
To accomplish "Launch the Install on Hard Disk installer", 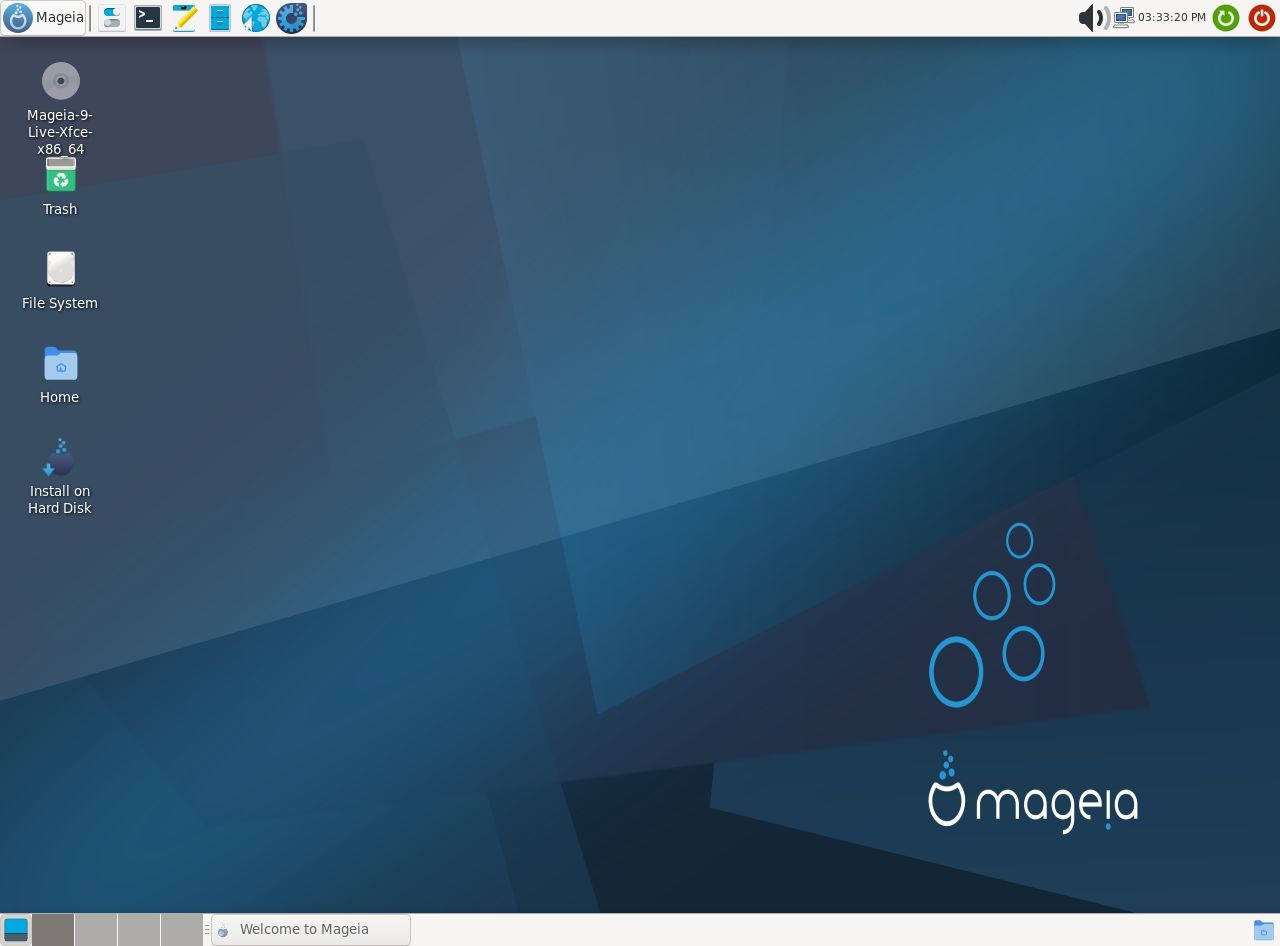I will click(60, 458).
